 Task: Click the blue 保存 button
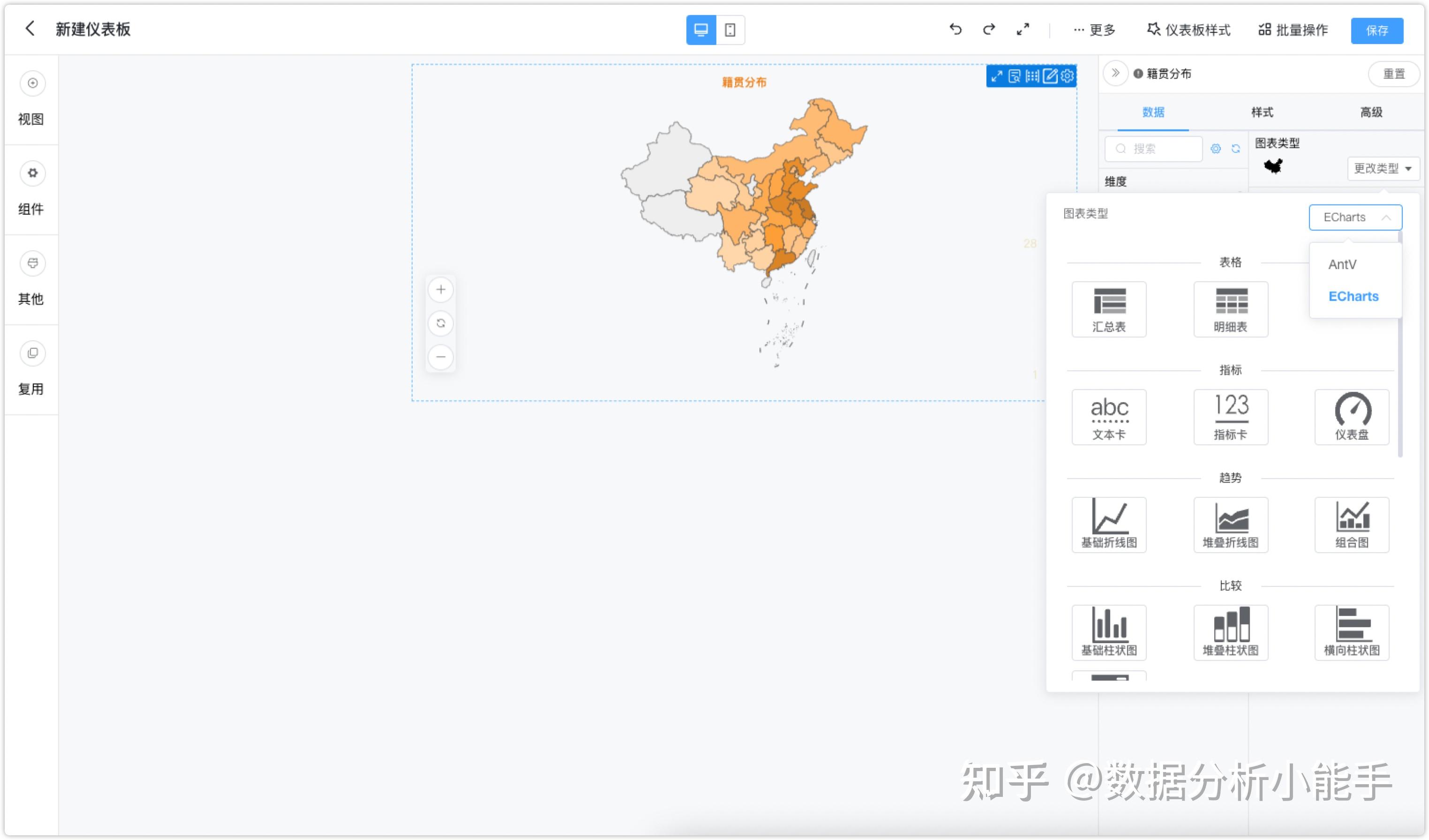1376,30
